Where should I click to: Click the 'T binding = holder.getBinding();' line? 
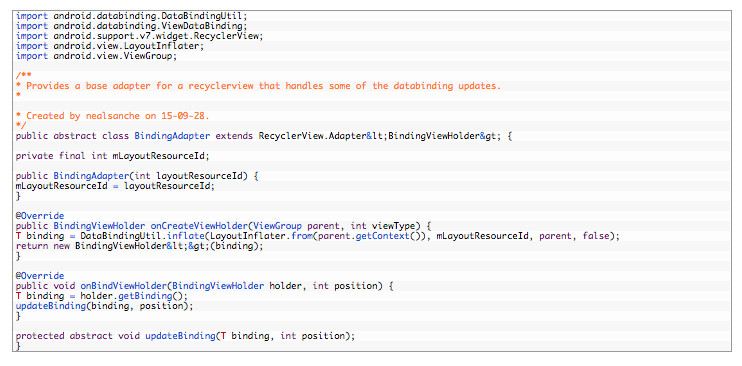[x=102, y=296]
